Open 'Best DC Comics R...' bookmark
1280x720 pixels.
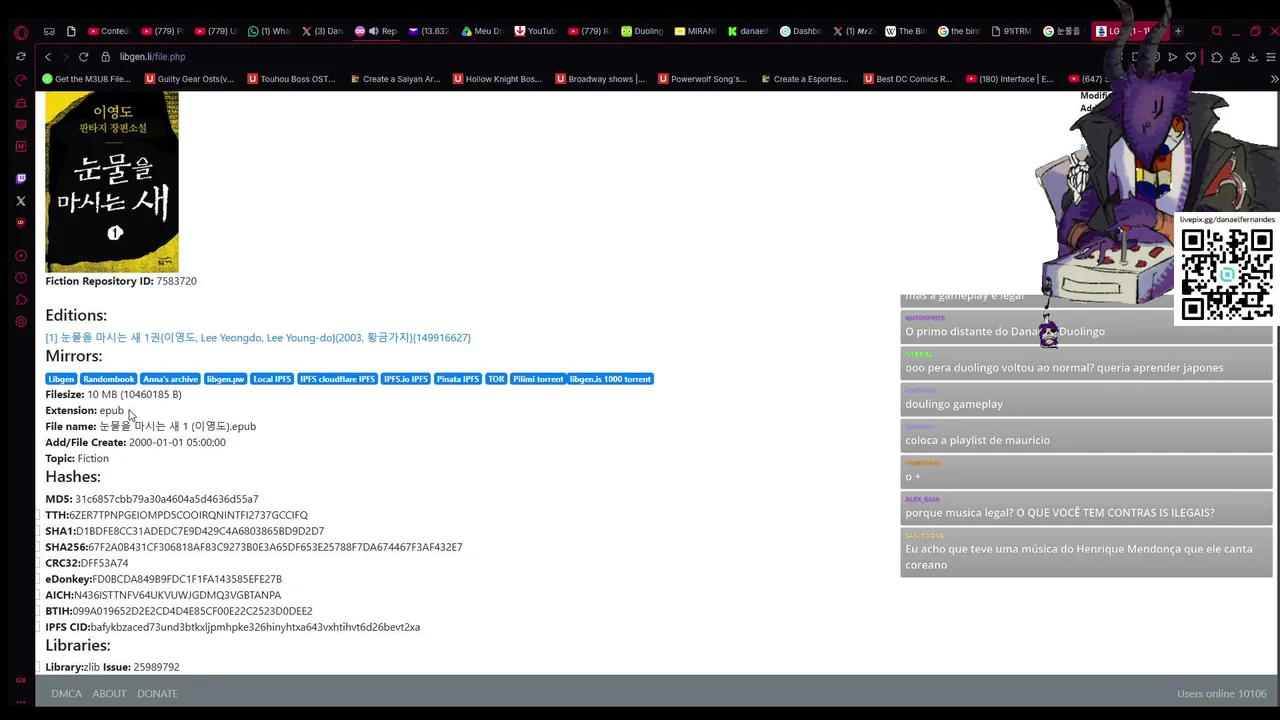(907, 79)
